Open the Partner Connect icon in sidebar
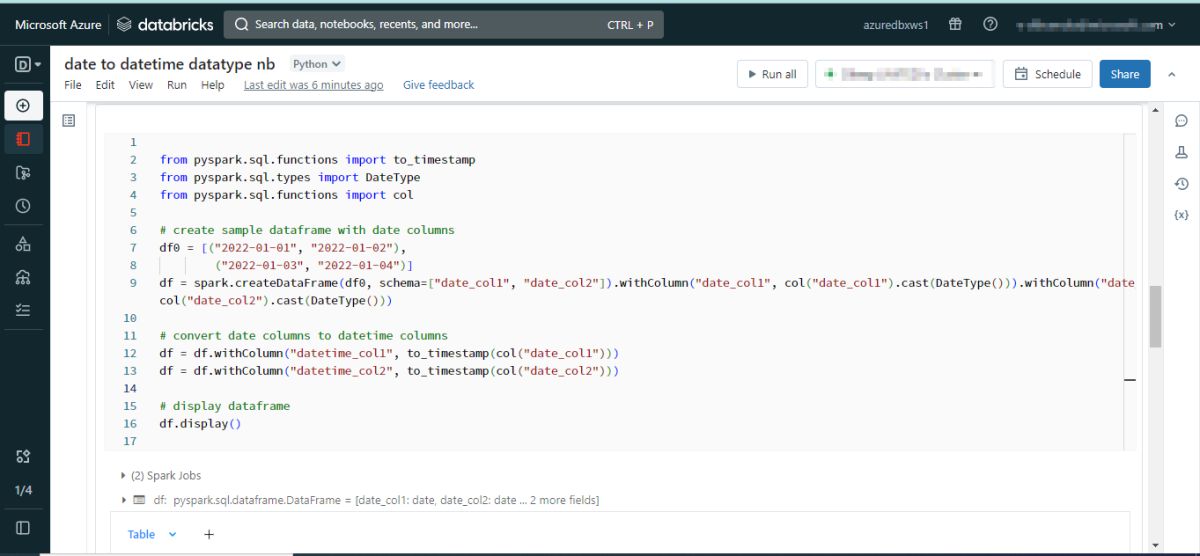This screenshot has height=556, width=1200. pos(23,457)
